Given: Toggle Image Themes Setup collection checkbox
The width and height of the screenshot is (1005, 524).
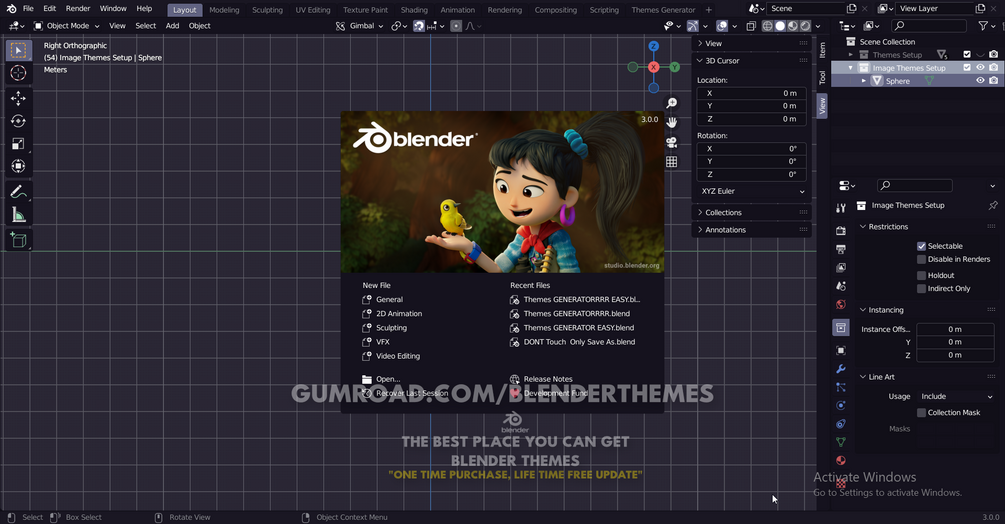Looking at the screenshot, I should point(967,67).
